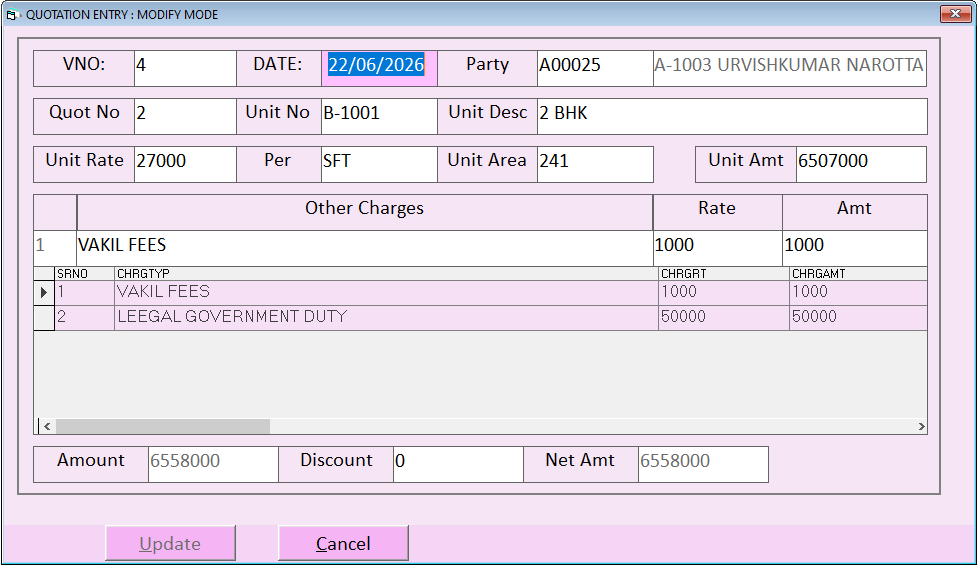Click the Party code field A00025

coord(595,68)
